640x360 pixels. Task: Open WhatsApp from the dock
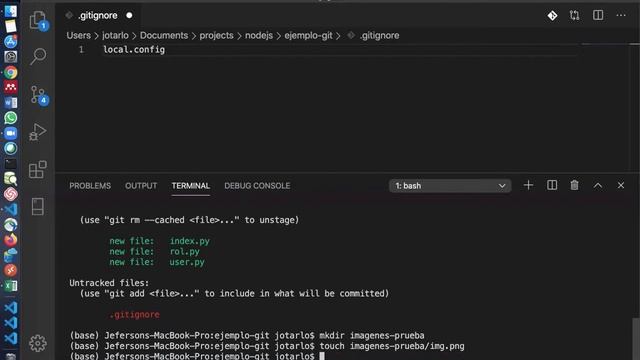11,118
